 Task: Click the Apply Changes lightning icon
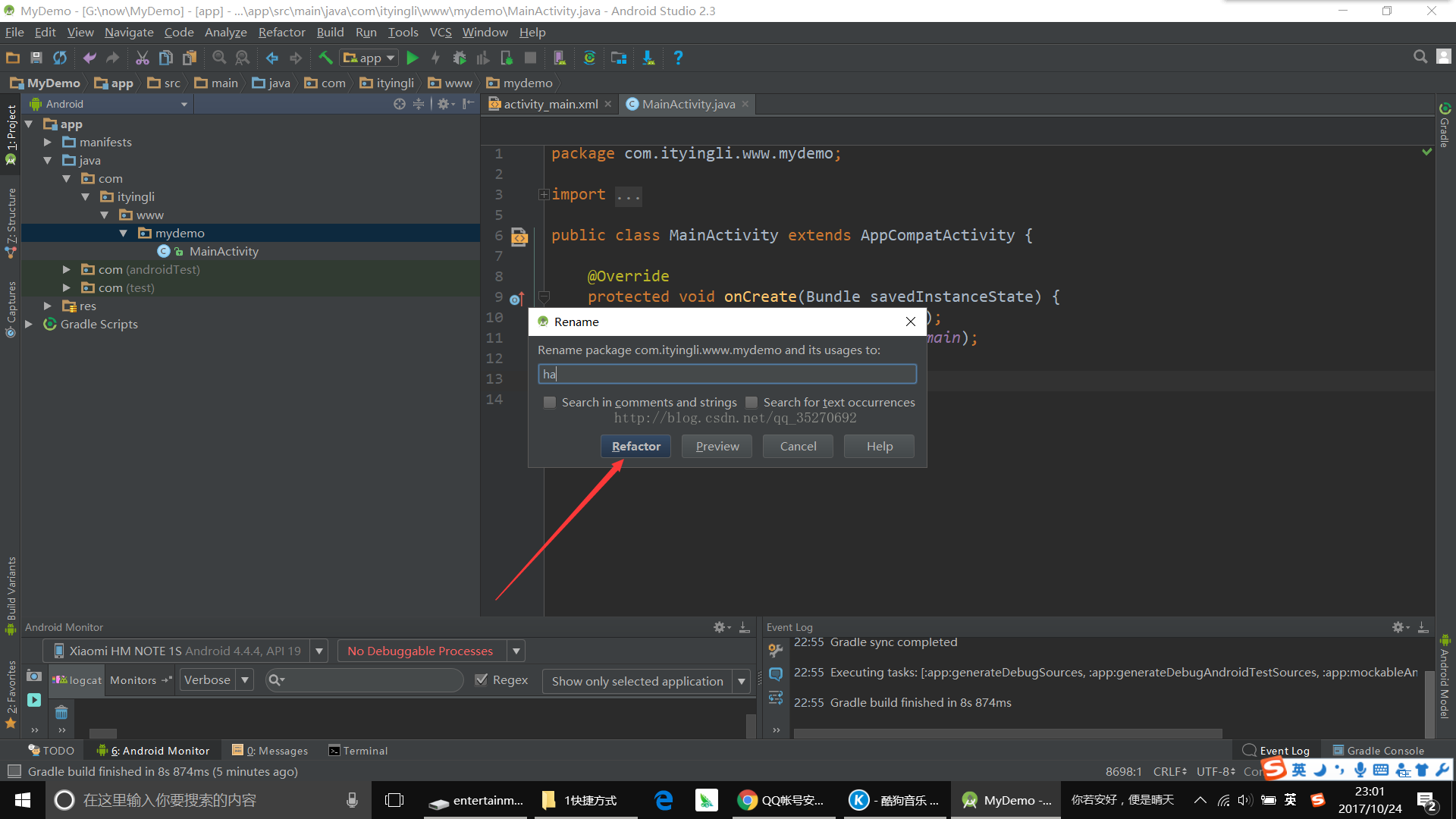click(435, 58)
